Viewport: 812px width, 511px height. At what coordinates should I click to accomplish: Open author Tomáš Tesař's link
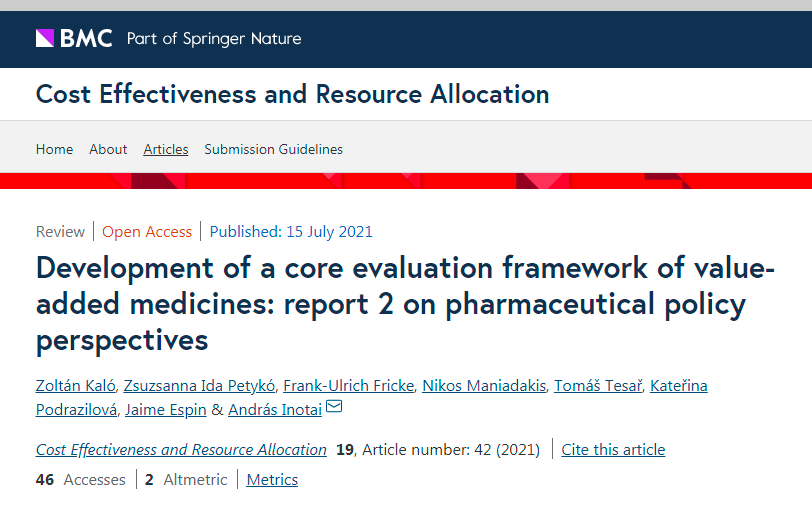[x=598, y=386]
